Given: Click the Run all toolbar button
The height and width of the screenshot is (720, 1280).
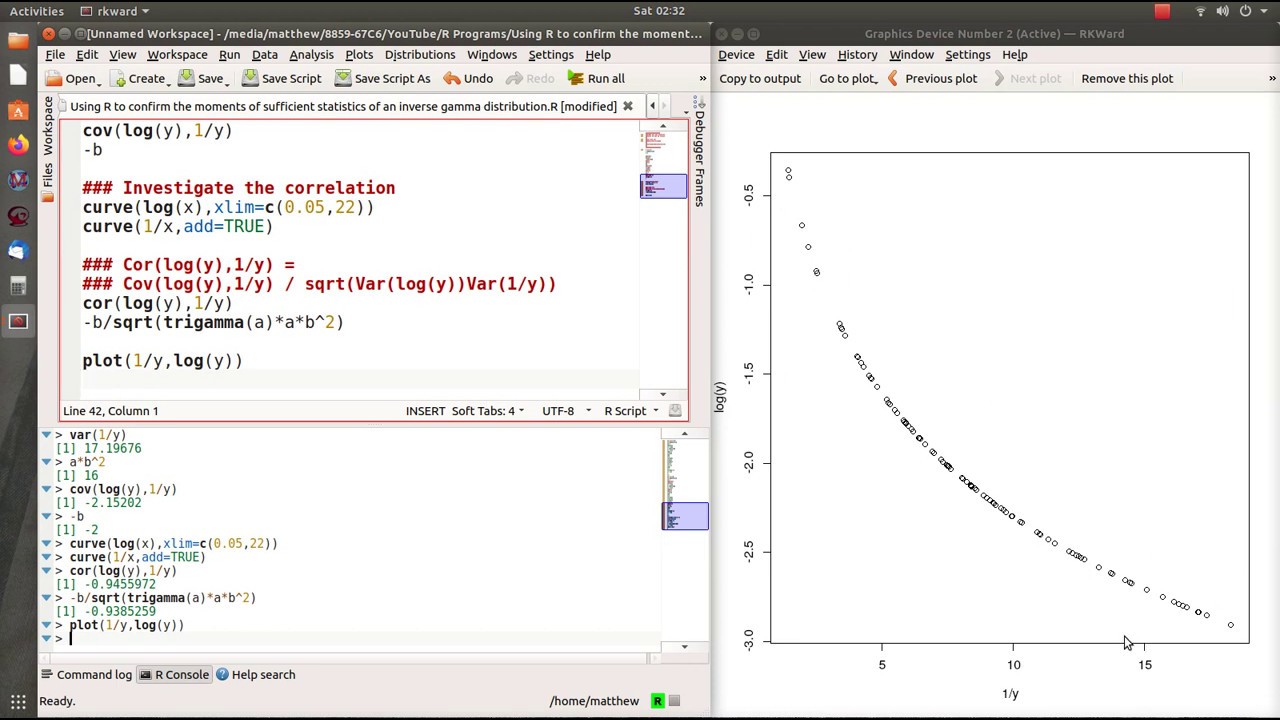Looking at the screenshot, I should (595, 78).
